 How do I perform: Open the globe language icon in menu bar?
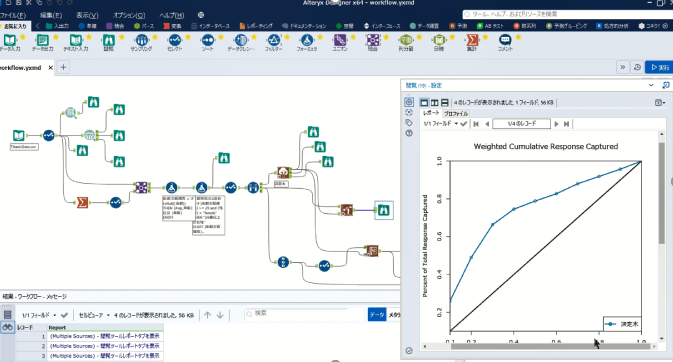pos(201,15)
